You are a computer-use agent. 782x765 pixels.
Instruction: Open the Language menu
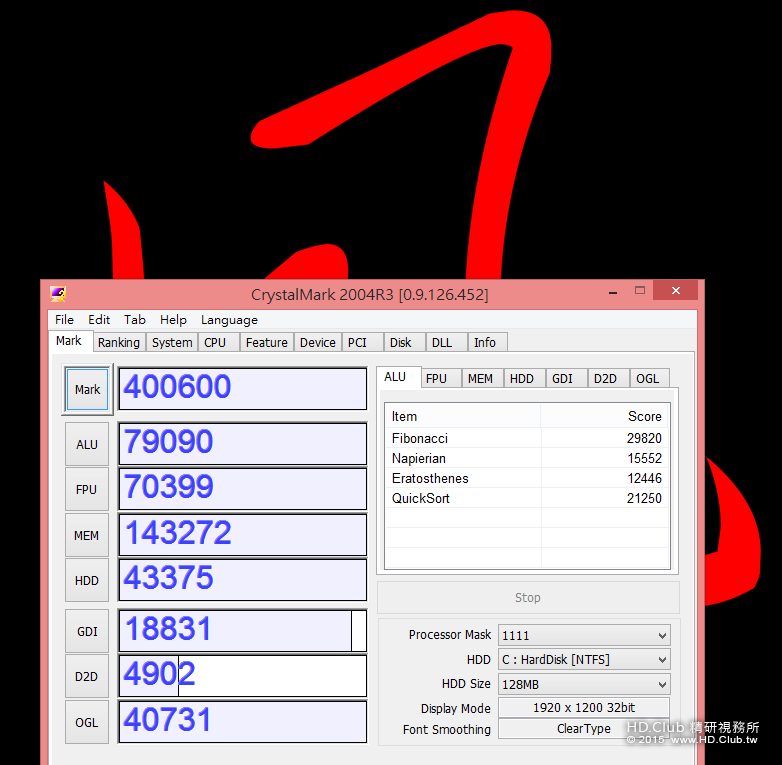click(x=229, y=320)
